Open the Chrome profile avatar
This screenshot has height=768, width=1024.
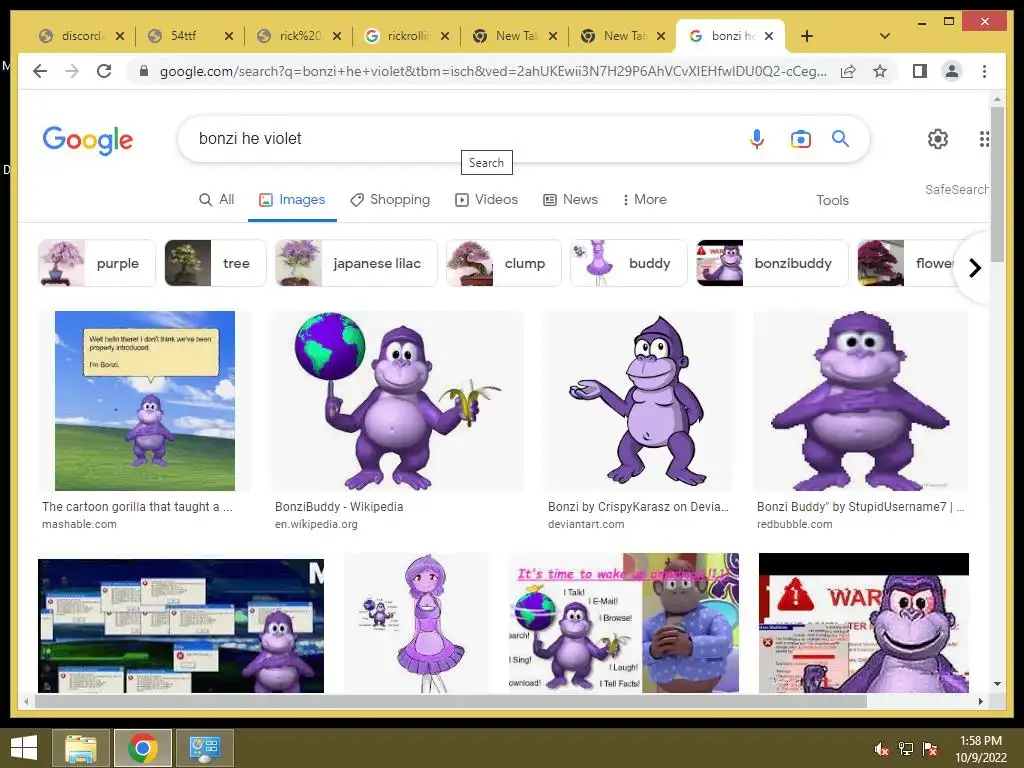(x=952, y=71)
